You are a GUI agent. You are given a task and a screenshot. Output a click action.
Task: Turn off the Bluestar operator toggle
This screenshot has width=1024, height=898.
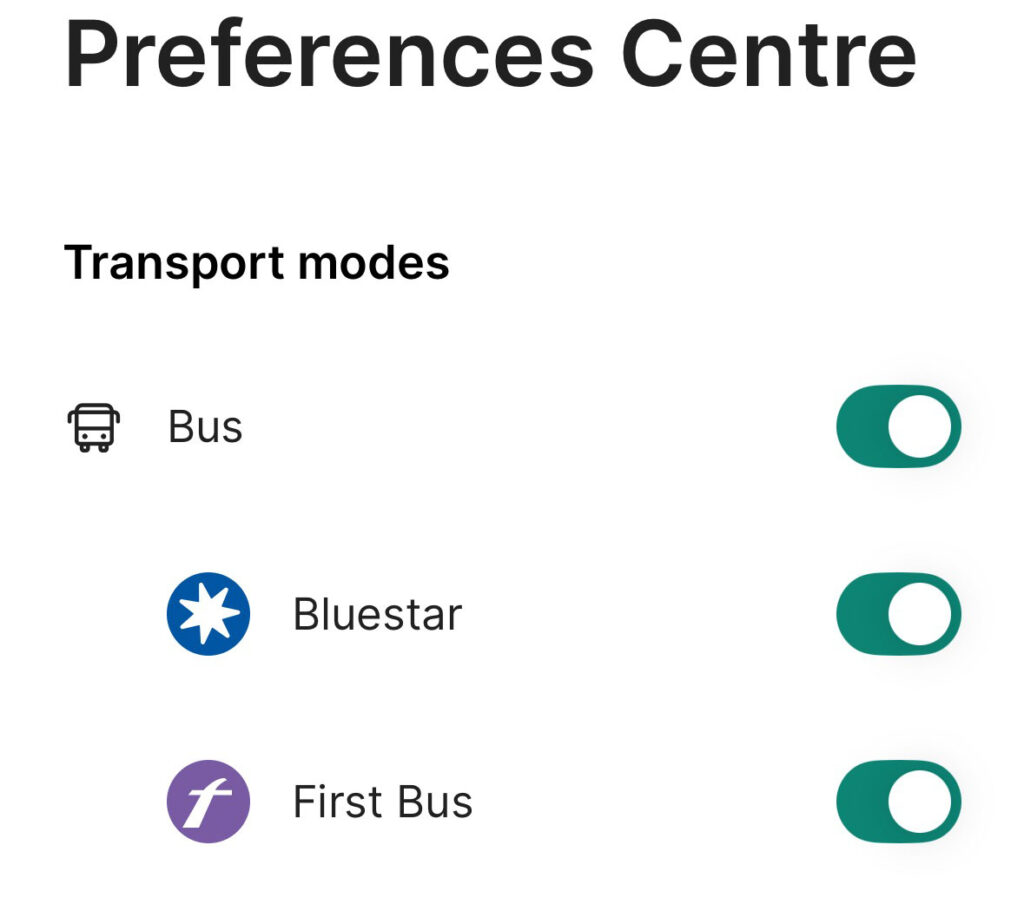(899, 614)
